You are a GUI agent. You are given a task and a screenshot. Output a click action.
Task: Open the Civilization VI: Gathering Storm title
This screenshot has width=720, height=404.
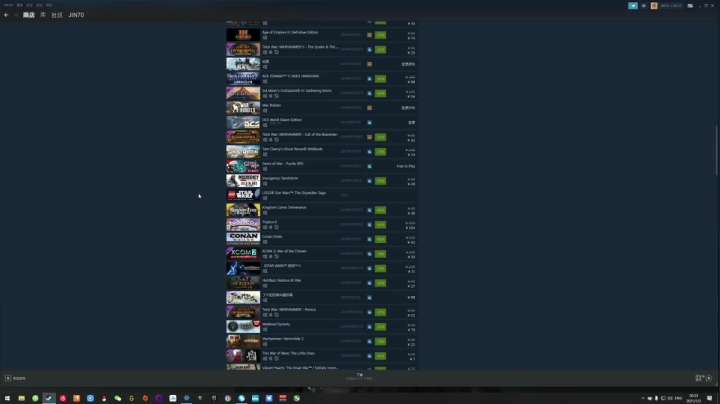pos(297,91)
